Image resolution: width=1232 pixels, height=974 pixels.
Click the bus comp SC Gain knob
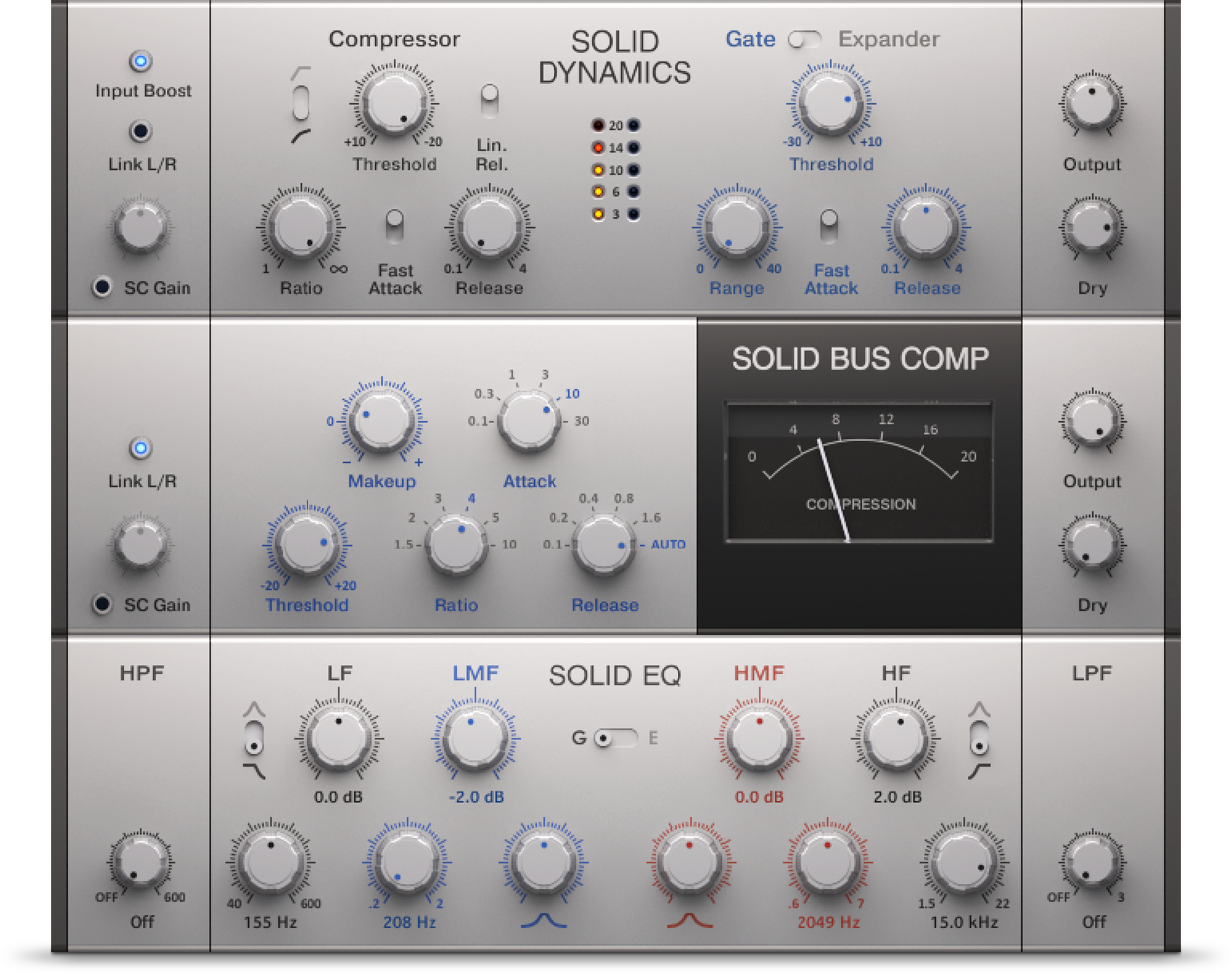coord(141,545)
